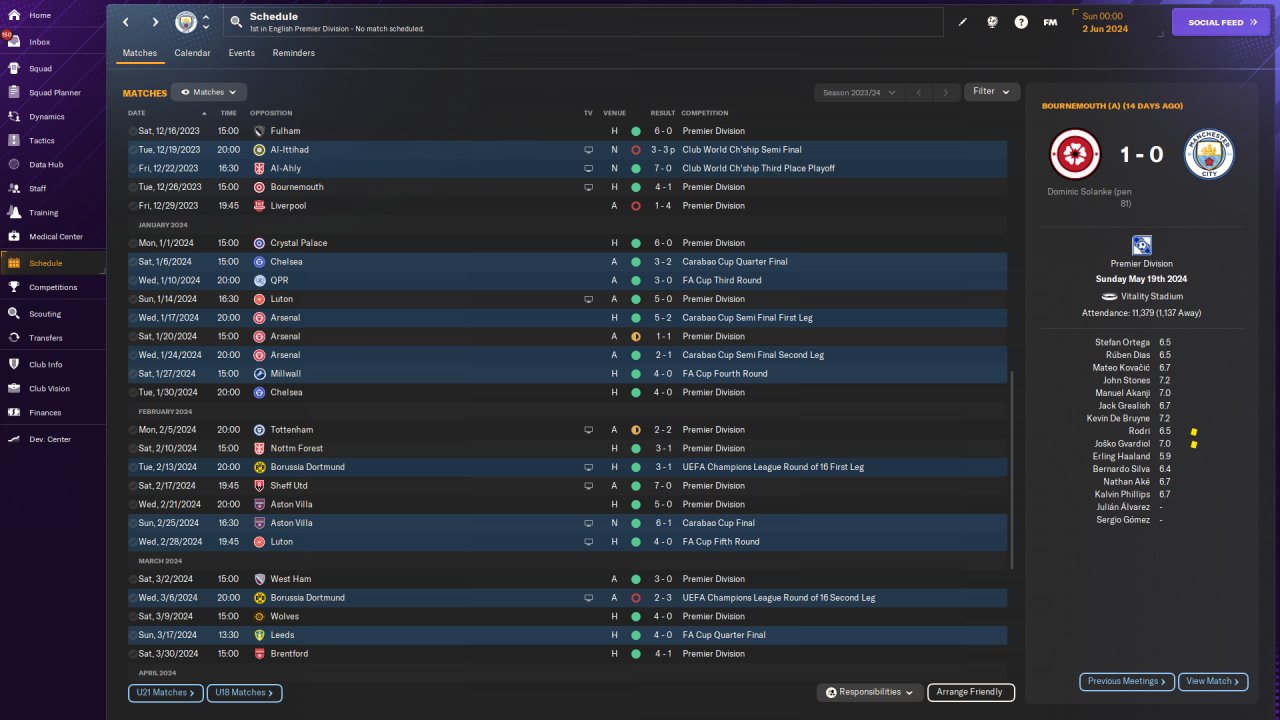Image resolution: width=1280 pixels, height=720 pixels.
Task: Open the Staff section
Action: pyautogui.click(x=38, y=189)
